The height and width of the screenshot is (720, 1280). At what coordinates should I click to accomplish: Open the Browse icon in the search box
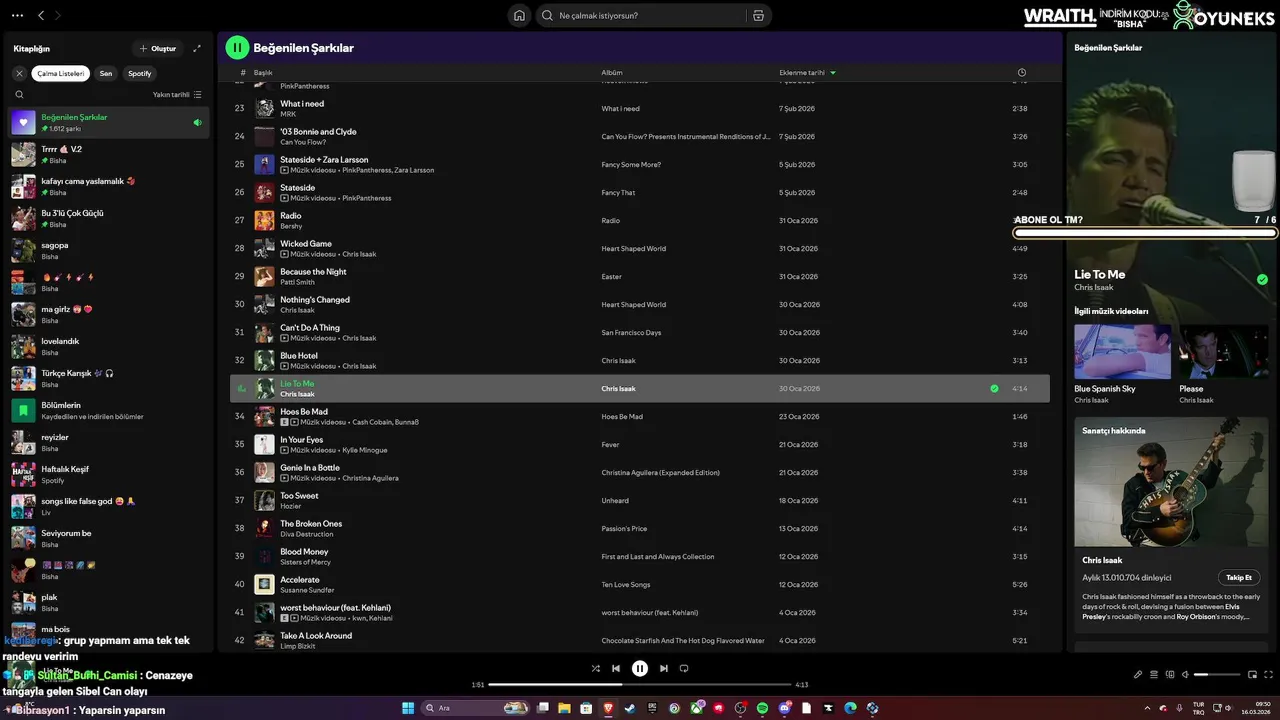tap(758, 15)
